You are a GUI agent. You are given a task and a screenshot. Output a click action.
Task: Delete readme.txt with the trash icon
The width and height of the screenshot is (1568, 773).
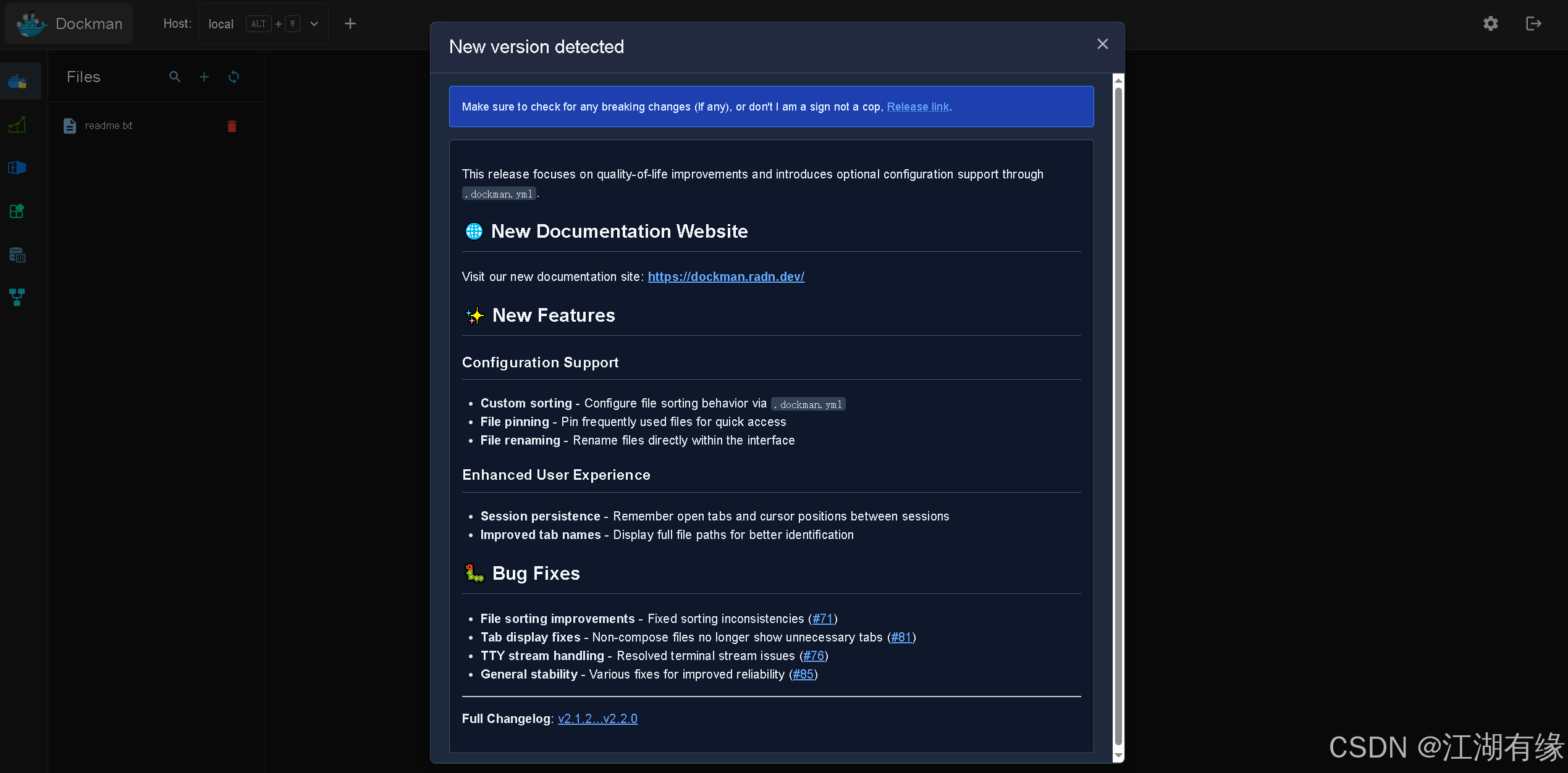232,126
